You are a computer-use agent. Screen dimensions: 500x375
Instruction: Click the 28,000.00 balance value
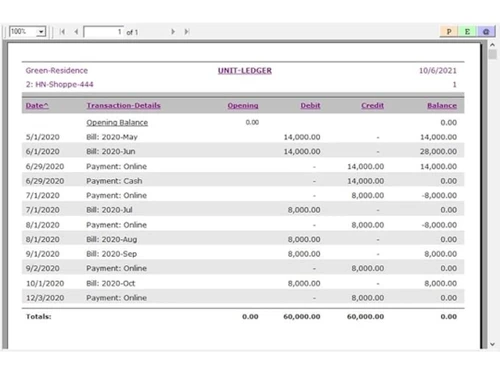coord(438,151)
